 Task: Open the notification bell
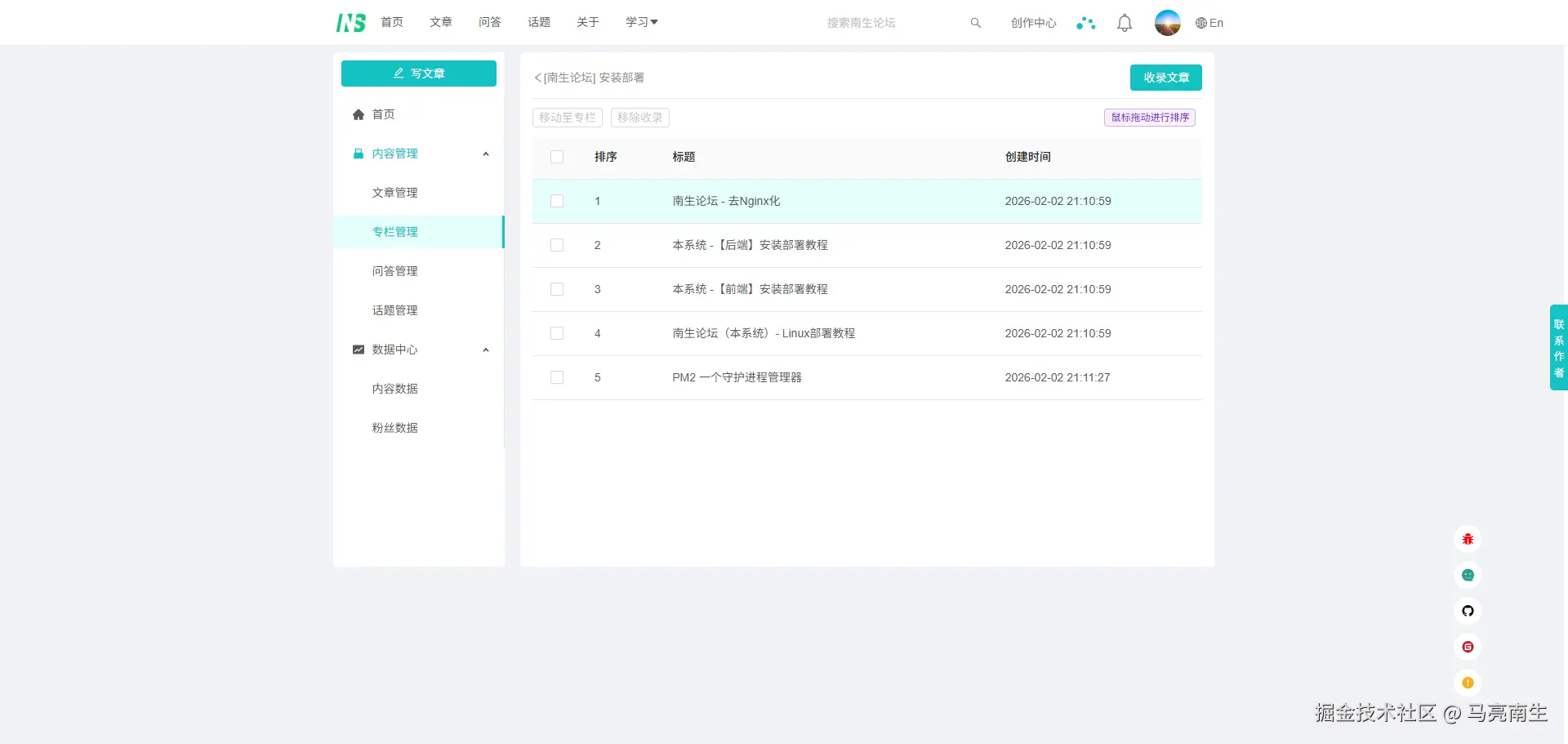point(1124,23)
